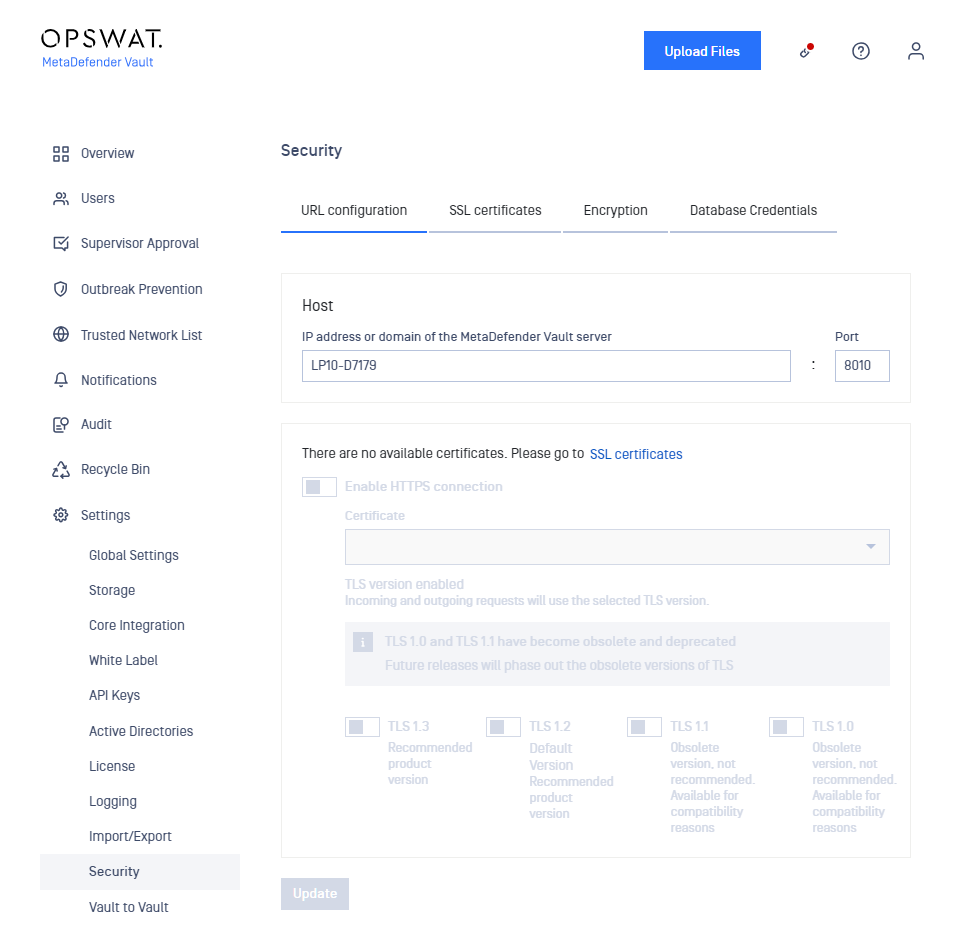Switch to the Database Credentials tab
Screen dimensions: 966x937
[753, 211]
